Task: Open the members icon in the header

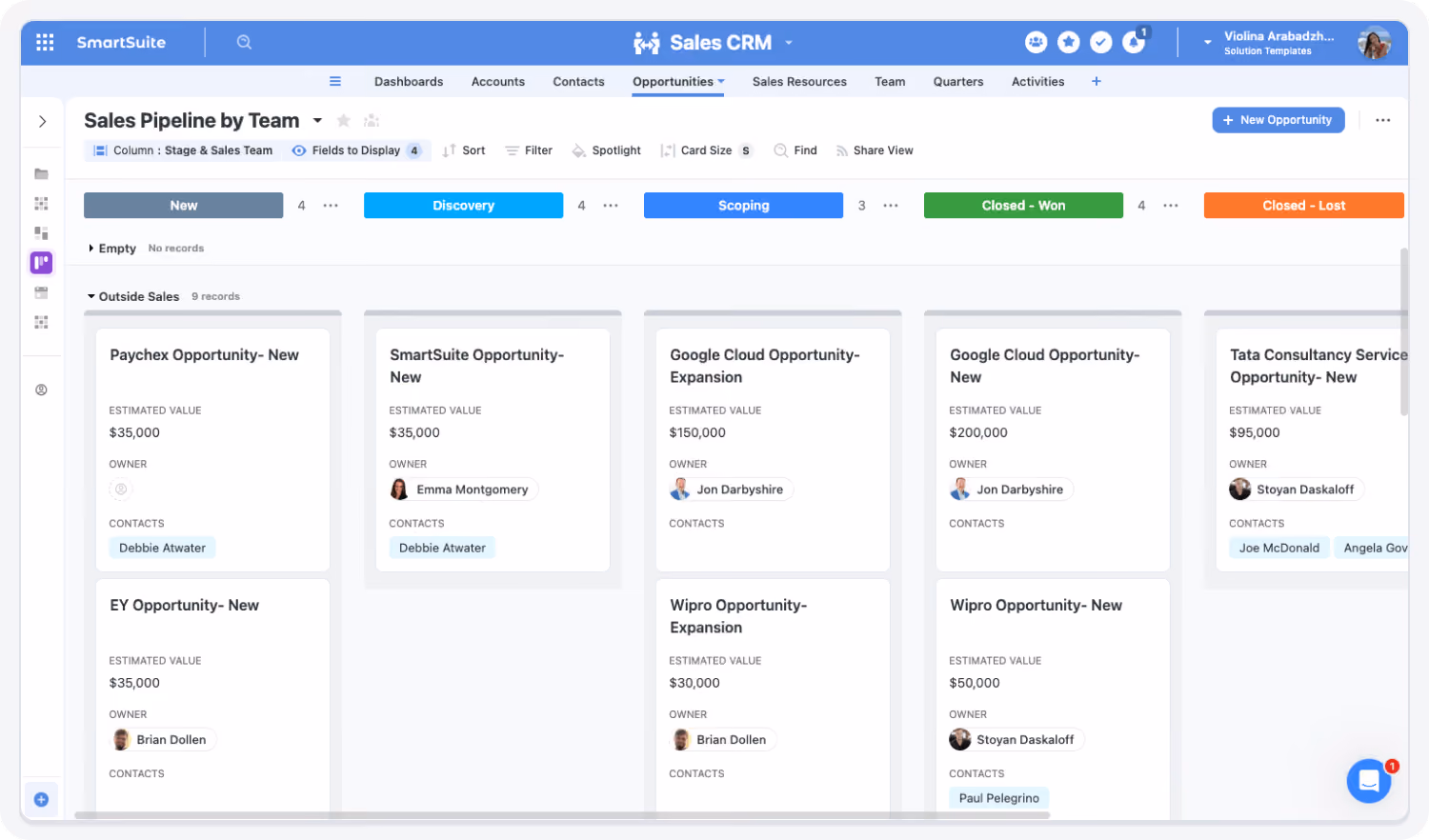Action: click(x=1036, y=42)
